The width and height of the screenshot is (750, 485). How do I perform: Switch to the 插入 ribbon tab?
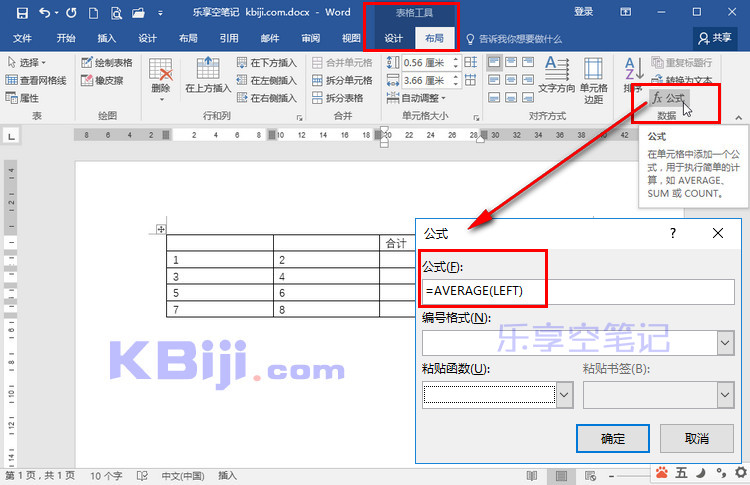[106, 38]
